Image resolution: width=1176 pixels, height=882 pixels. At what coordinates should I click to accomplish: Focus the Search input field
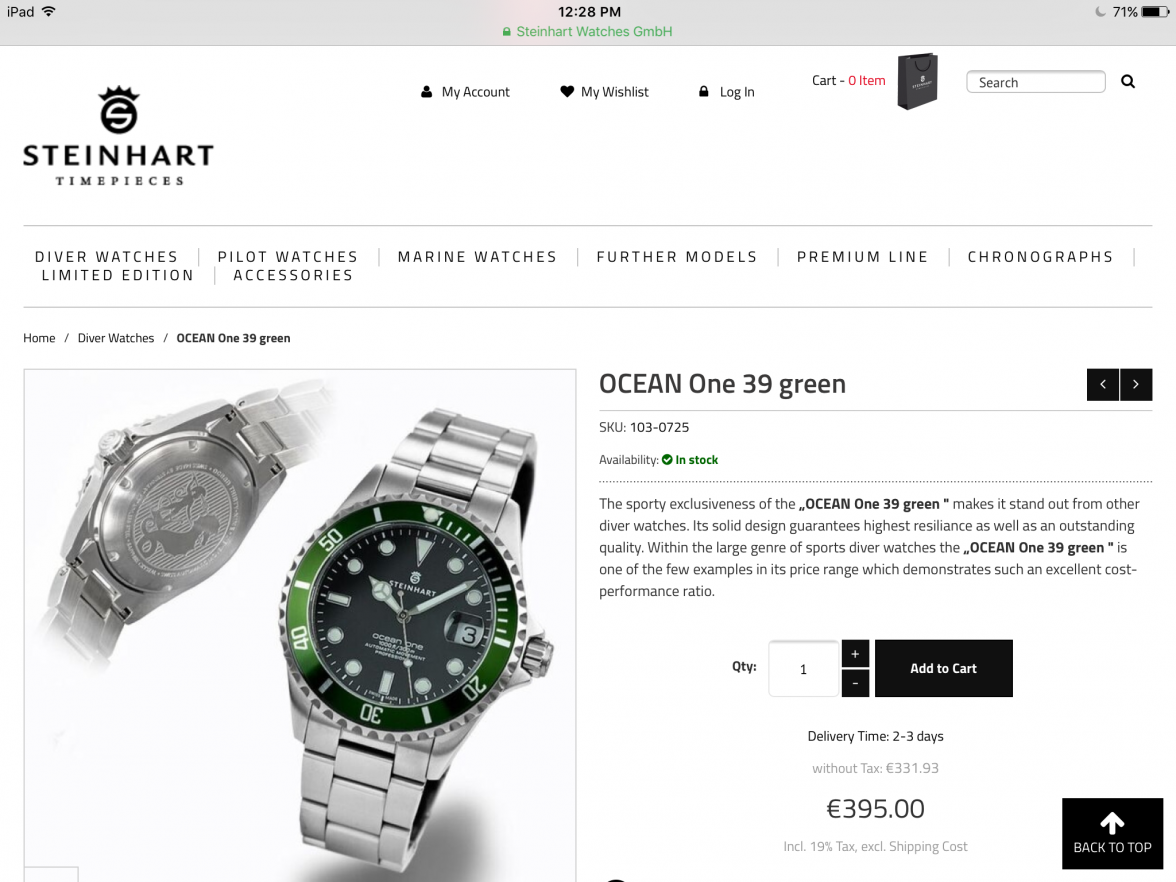click(1036, 82)
